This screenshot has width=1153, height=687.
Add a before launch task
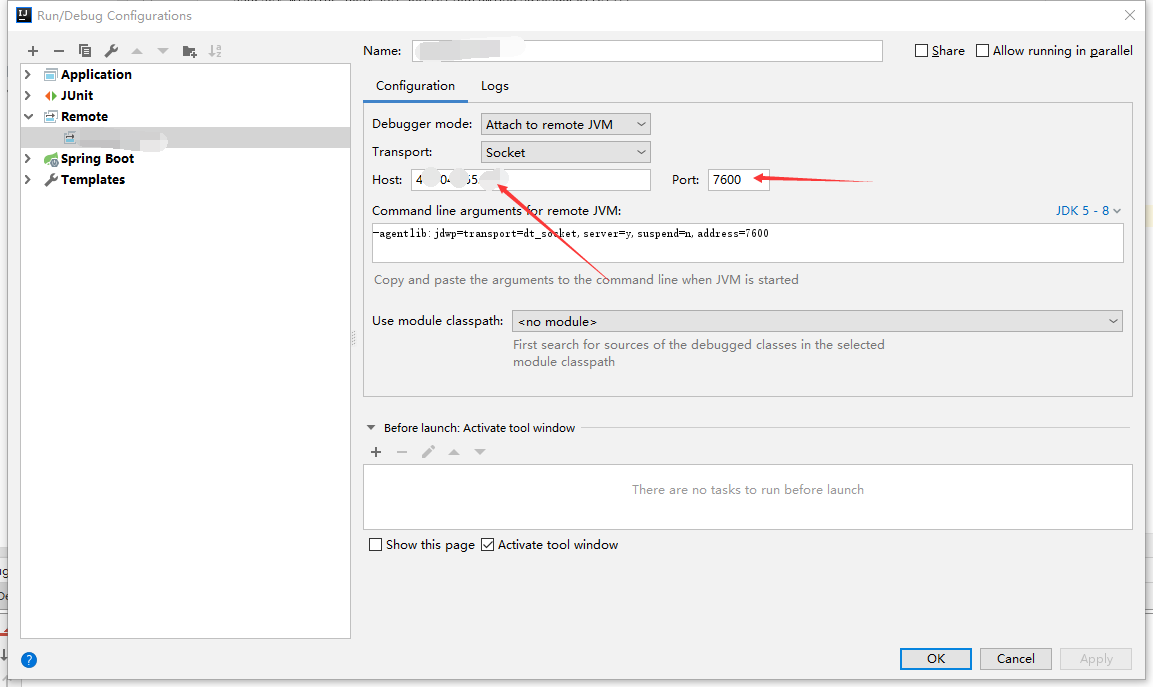tap(376, 452)
